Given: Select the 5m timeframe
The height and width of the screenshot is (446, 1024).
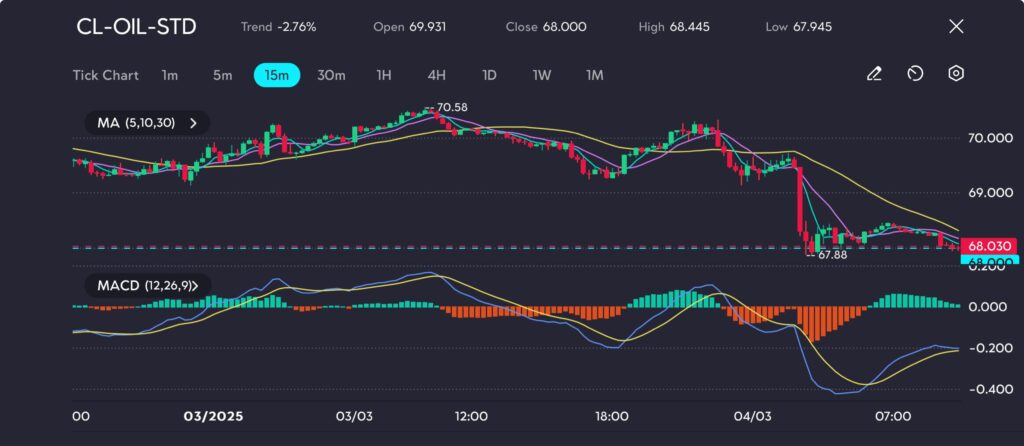Looking at the screenshot, I should 222,75.
